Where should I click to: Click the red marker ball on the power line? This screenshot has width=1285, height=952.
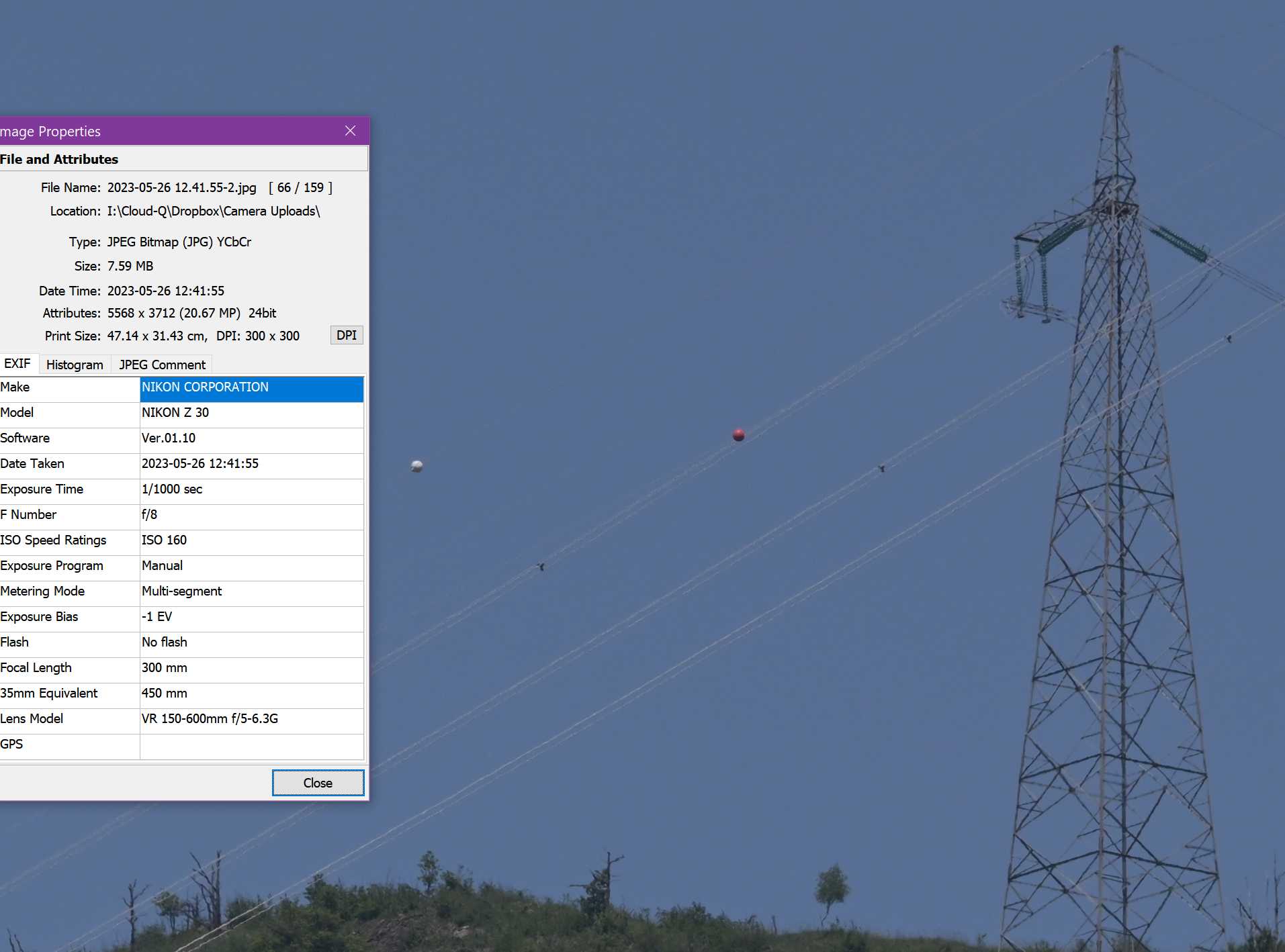(738, 435)
